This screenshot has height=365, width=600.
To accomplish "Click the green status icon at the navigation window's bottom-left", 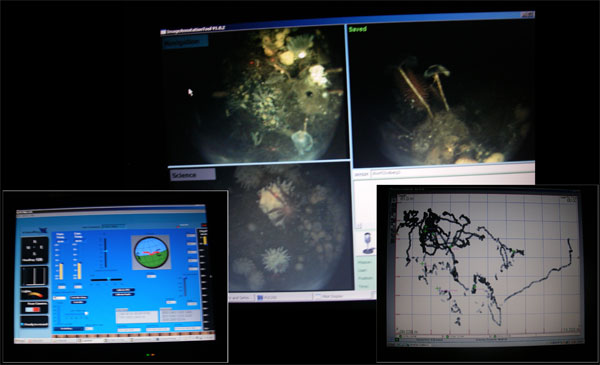I will tap(397, 339).
